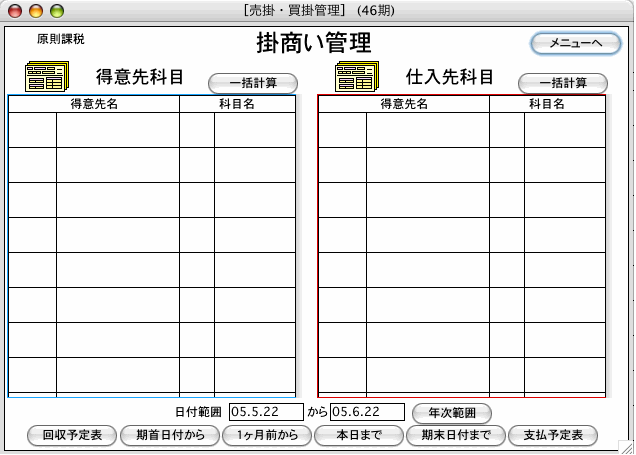Click the ledger icon beside 得意先科目
Screen dimensions: 636x455
coord(46,77)
